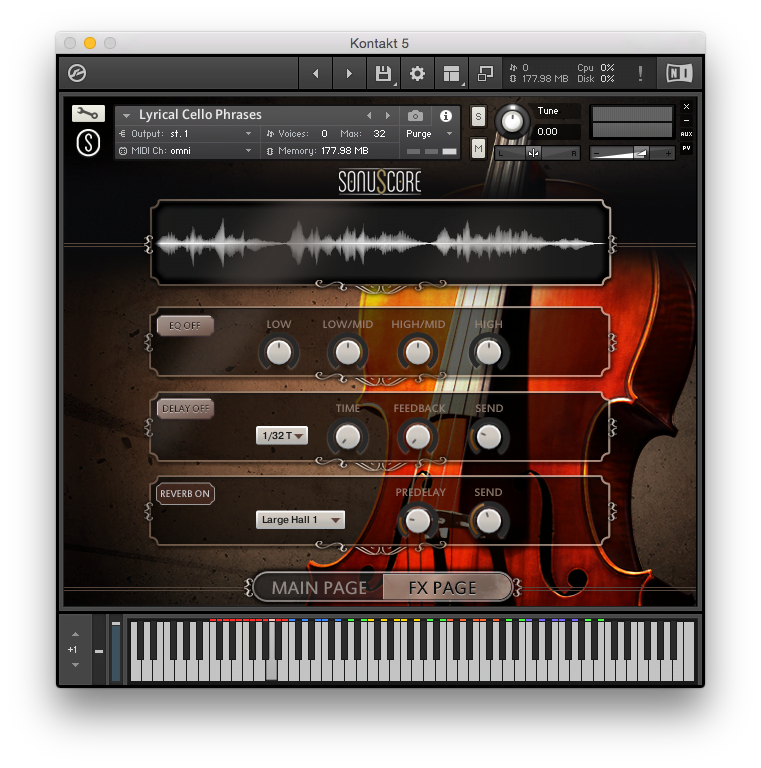761x768 pixels.
Task: Click the Cpu 0% readout
Action: point(595,68)
